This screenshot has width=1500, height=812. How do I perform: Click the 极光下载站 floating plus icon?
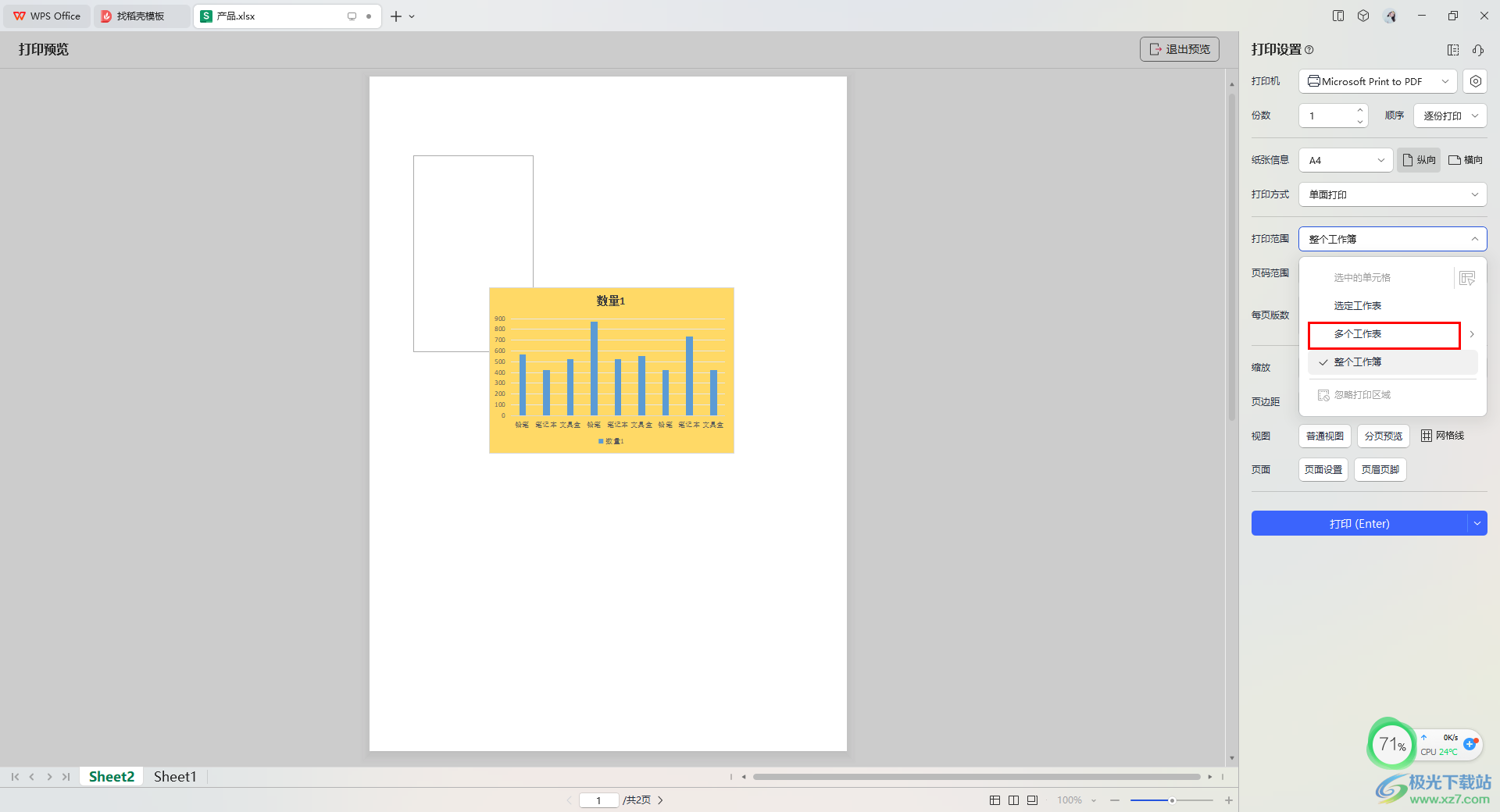(x=1470, y=744)
